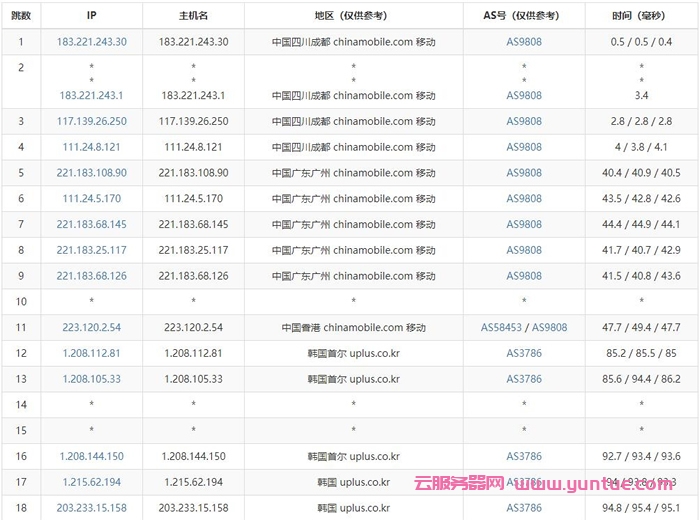
Task: Click the blue 117.139.26.250 IP link
Action: [91, 121]
